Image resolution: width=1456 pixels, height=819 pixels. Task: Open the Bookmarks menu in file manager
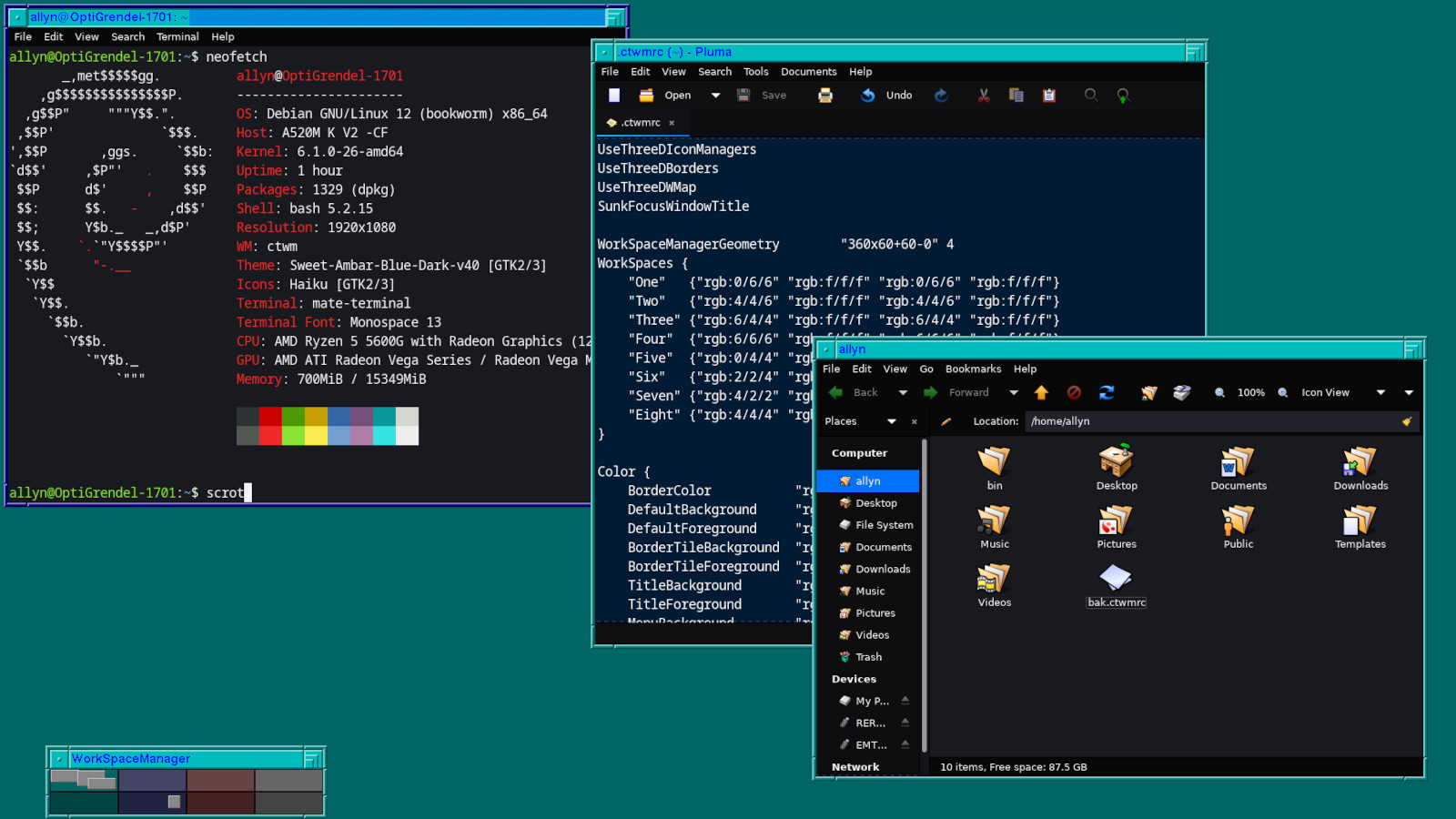click(x=973, y=369)
